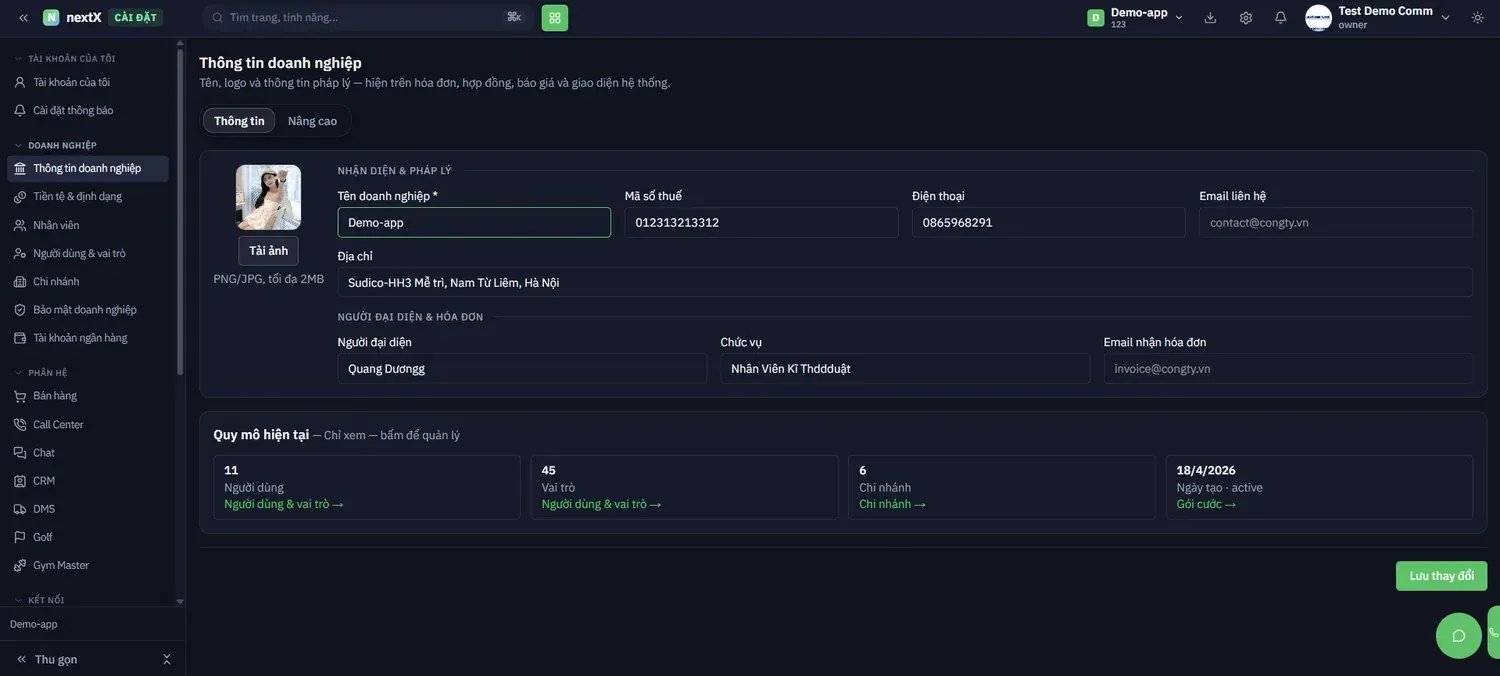The height and width of the screenshot is (676, 1500).
Task: Click the Tải ảnh upload button
Action: (x=268, y=251)
